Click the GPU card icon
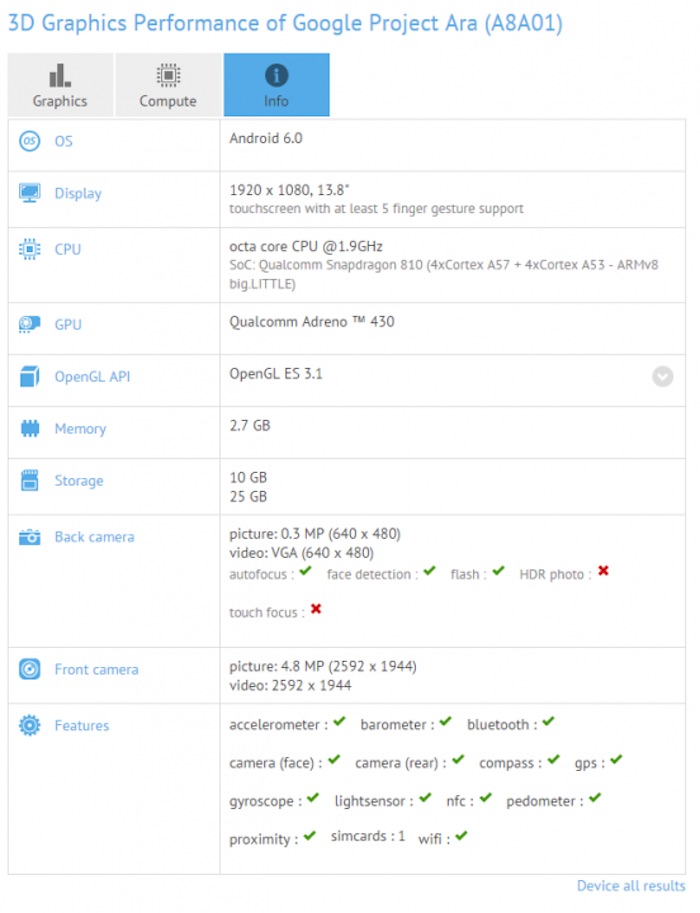 pos(30,324)
